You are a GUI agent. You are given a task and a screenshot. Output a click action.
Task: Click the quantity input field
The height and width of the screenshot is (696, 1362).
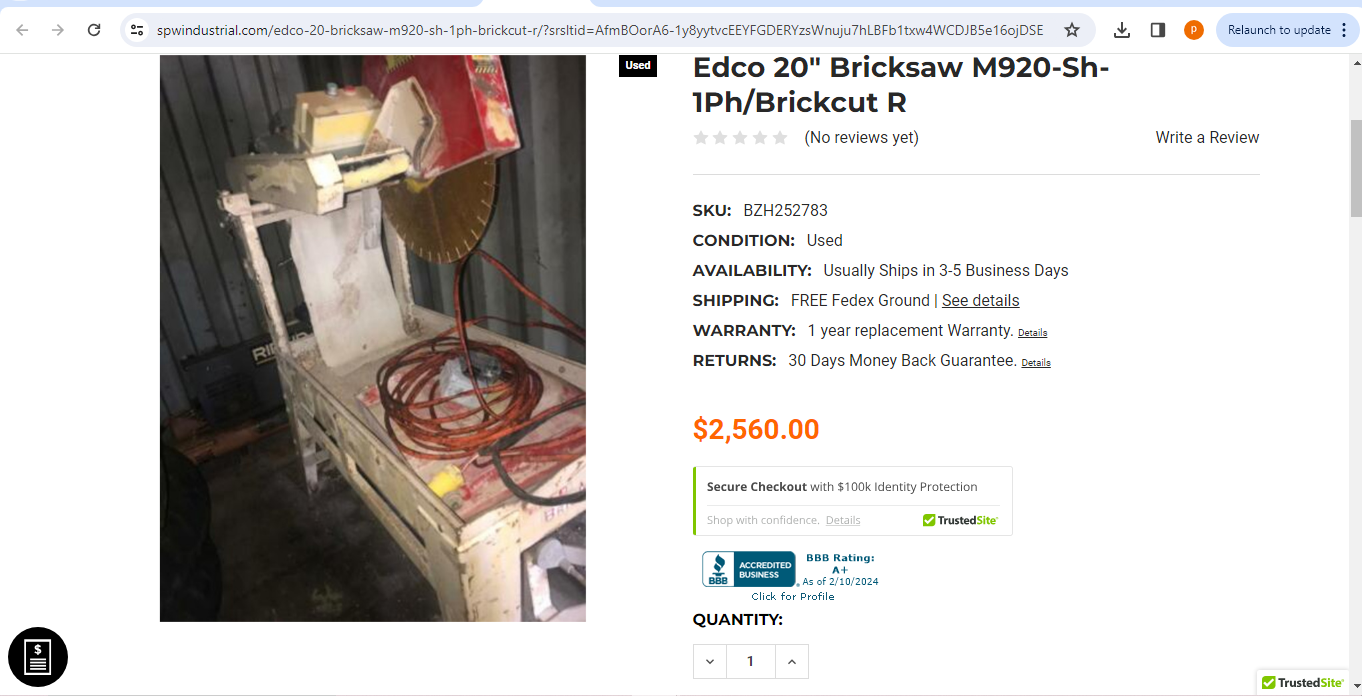coord(751,661)
